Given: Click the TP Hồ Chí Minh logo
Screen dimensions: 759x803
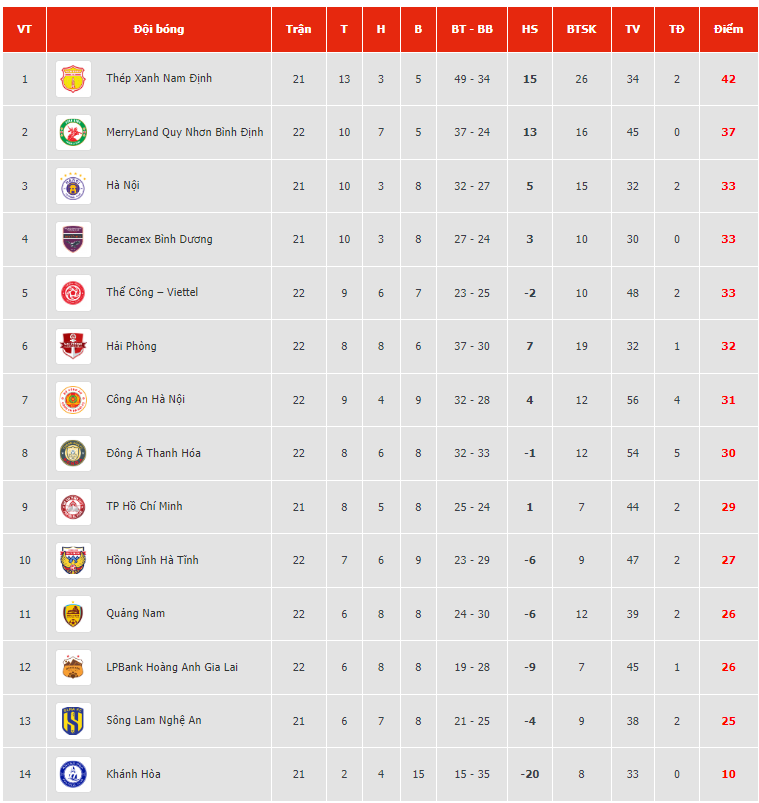Looking at the screenshot, I should pos(73,507).
